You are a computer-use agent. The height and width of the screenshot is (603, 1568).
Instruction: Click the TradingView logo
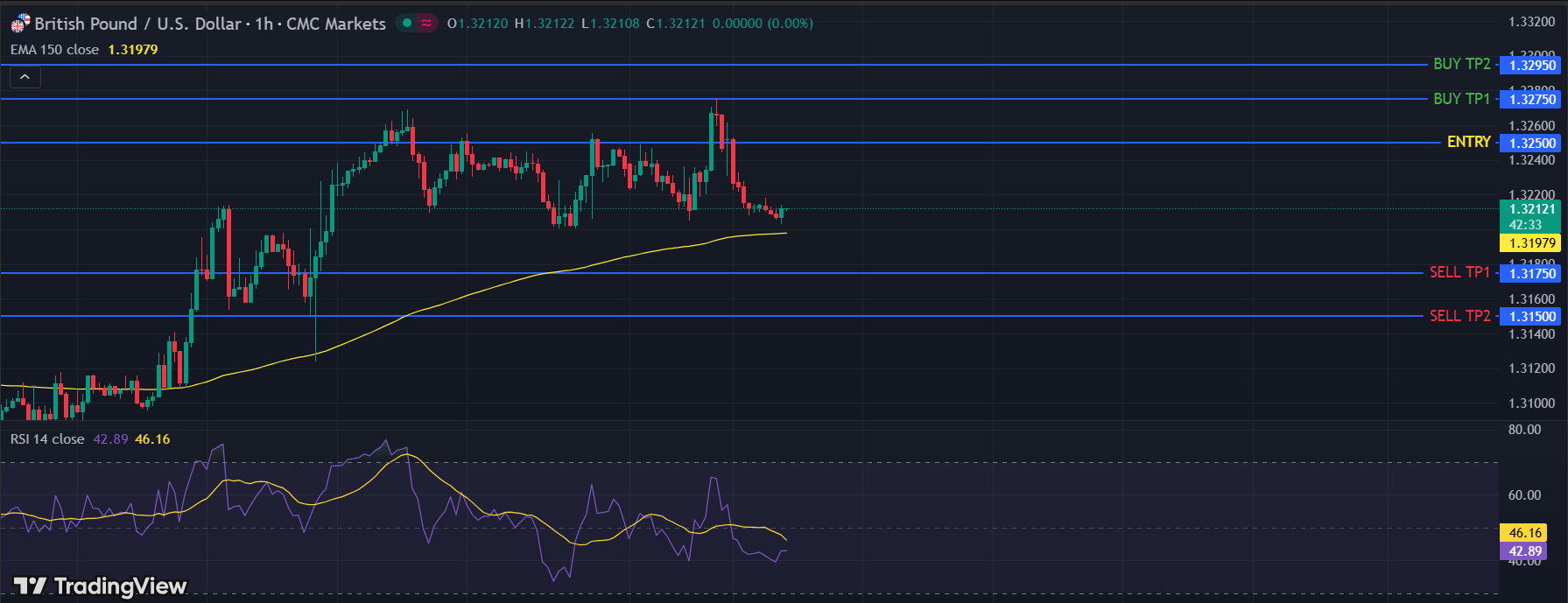click(100, 585)
